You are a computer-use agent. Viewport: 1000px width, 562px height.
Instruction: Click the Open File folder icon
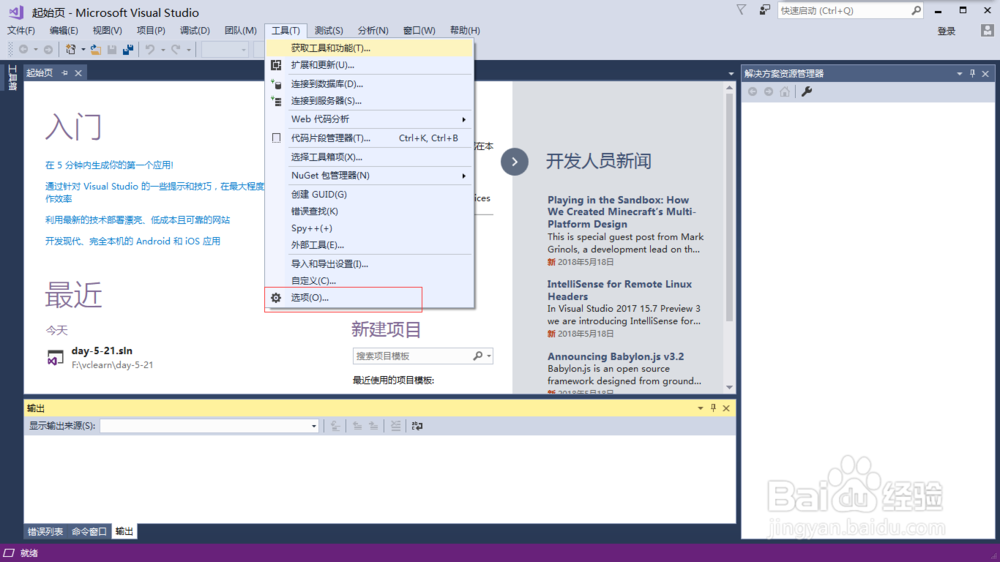[96, 50]
